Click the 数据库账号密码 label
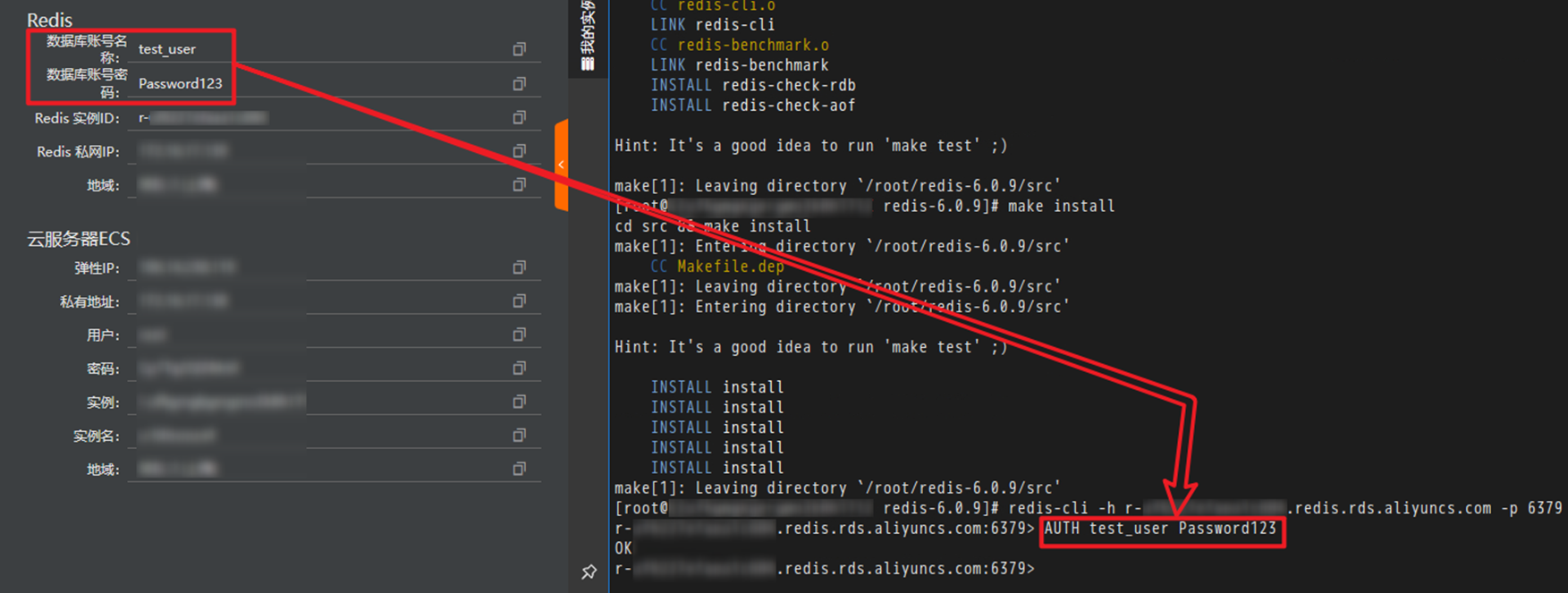 (86, 83)
